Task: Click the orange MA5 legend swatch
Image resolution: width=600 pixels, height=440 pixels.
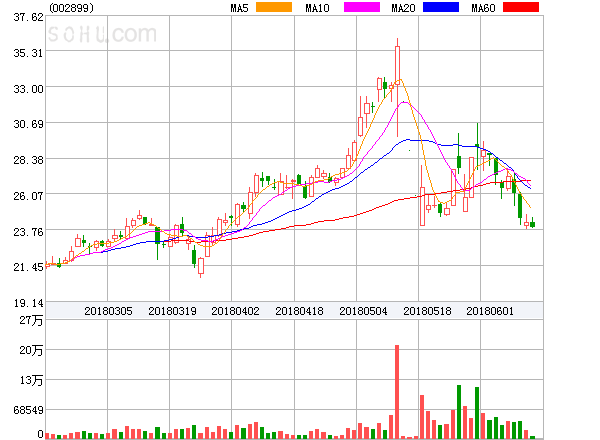Action: tap(274, 7)
